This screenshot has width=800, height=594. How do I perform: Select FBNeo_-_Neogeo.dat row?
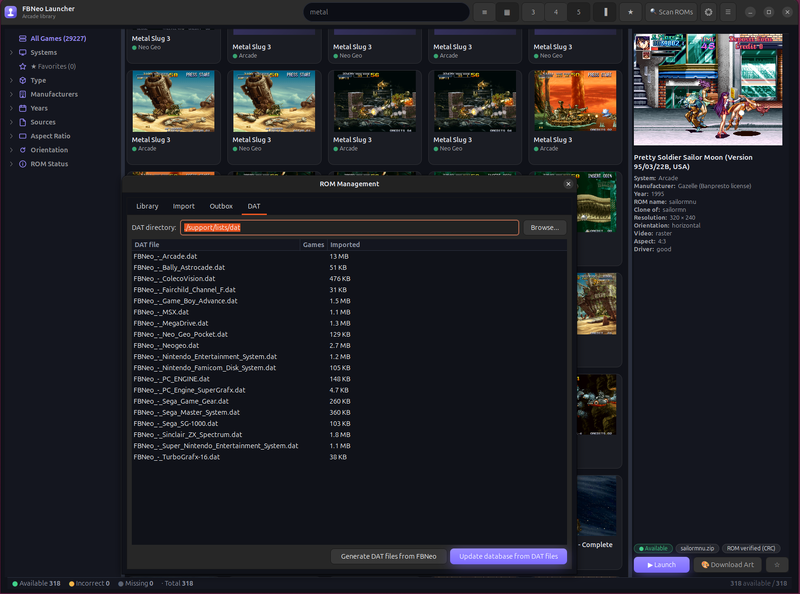click(x=349, y=345)
